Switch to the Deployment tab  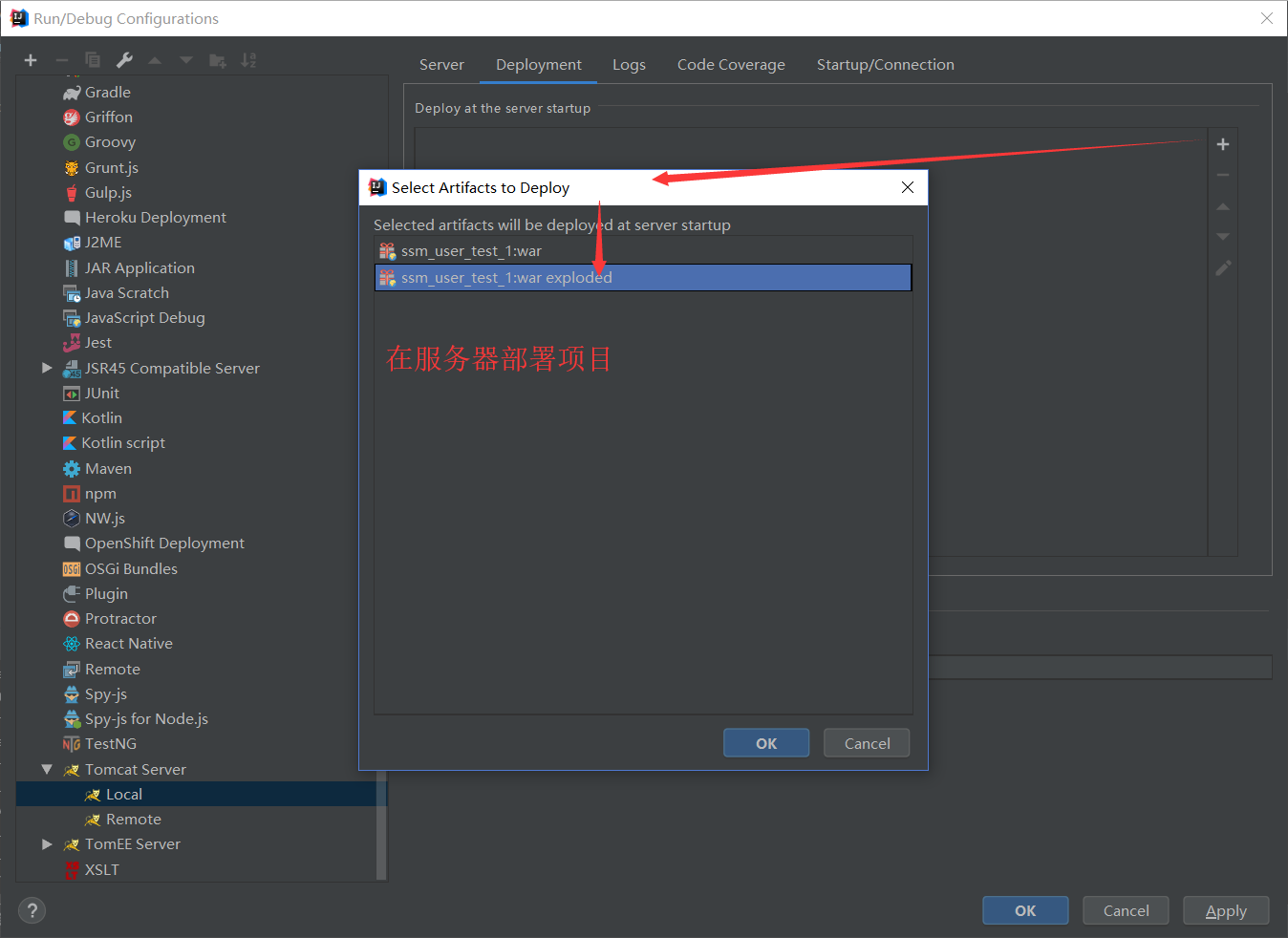coord(538,64)
